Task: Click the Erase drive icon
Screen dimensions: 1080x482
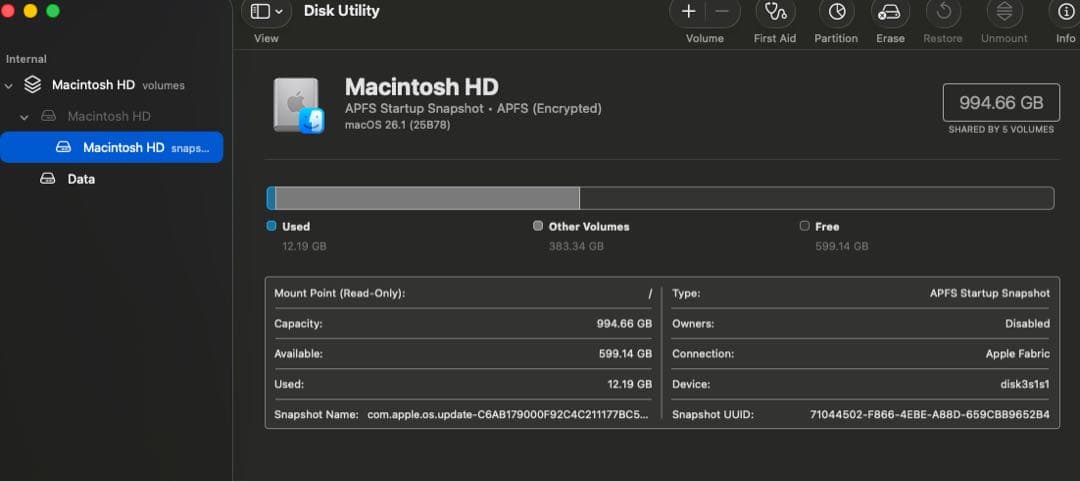Action: [890, 12]
